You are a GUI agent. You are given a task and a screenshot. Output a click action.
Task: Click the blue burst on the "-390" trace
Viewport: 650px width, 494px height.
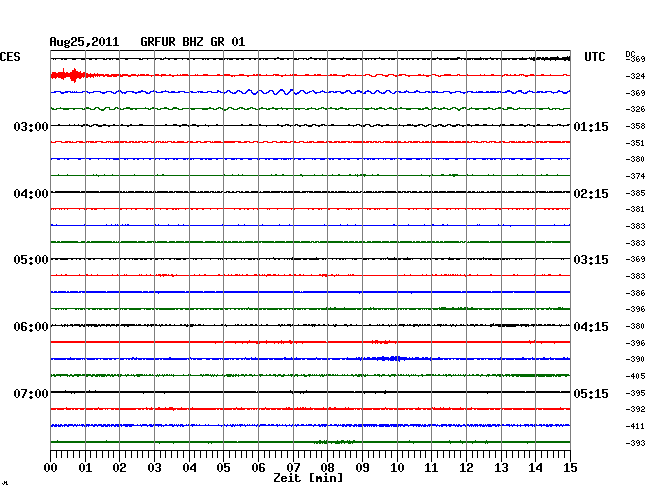point(390,358)
